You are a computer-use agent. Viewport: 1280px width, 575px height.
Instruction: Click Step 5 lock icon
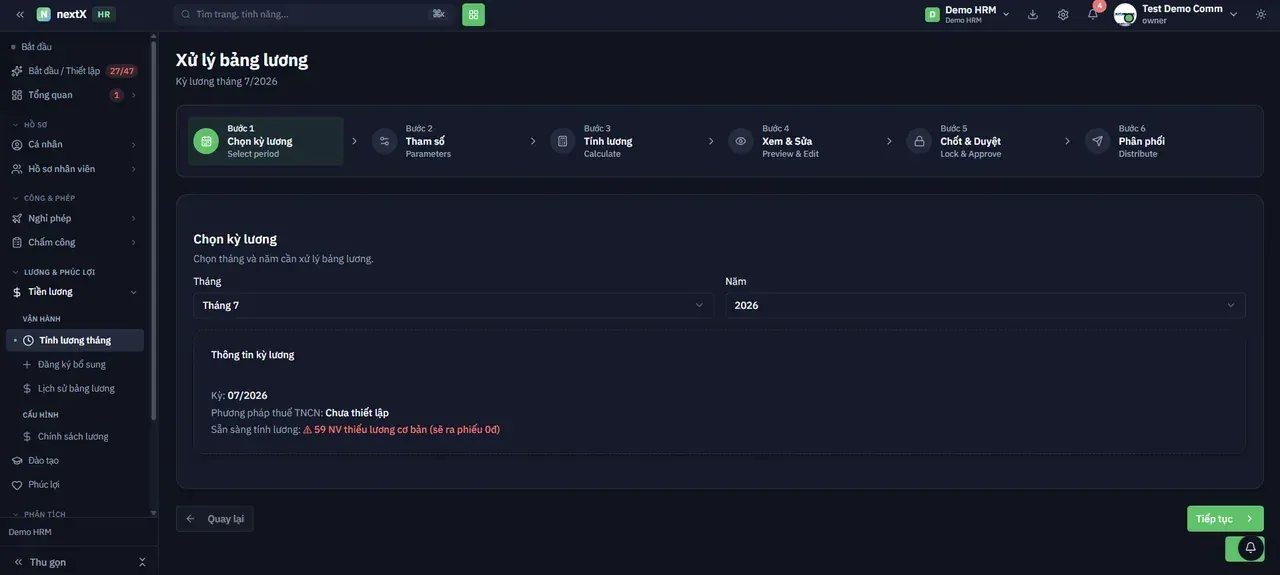click(919, 141)
